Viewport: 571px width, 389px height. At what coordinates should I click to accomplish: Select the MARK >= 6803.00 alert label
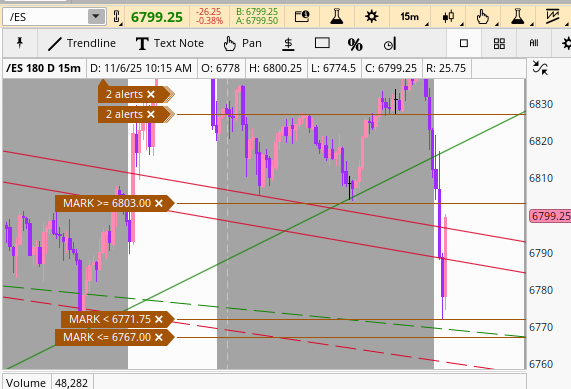point(107,203)
